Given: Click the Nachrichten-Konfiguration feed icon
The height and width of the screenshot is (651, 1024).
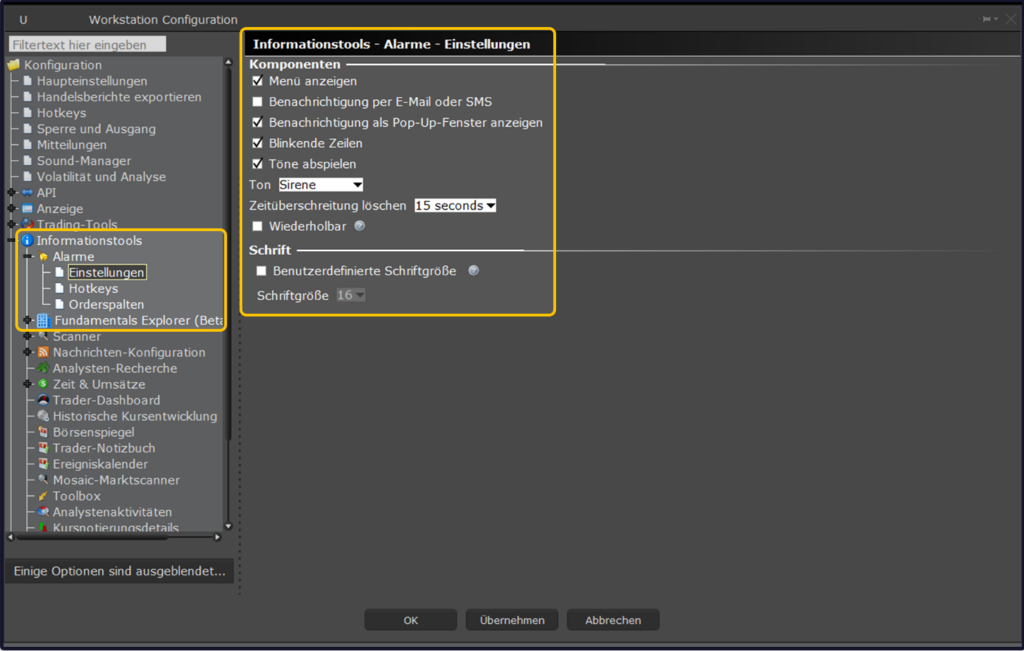Looking at the screenshot, I should pos(43,352).
